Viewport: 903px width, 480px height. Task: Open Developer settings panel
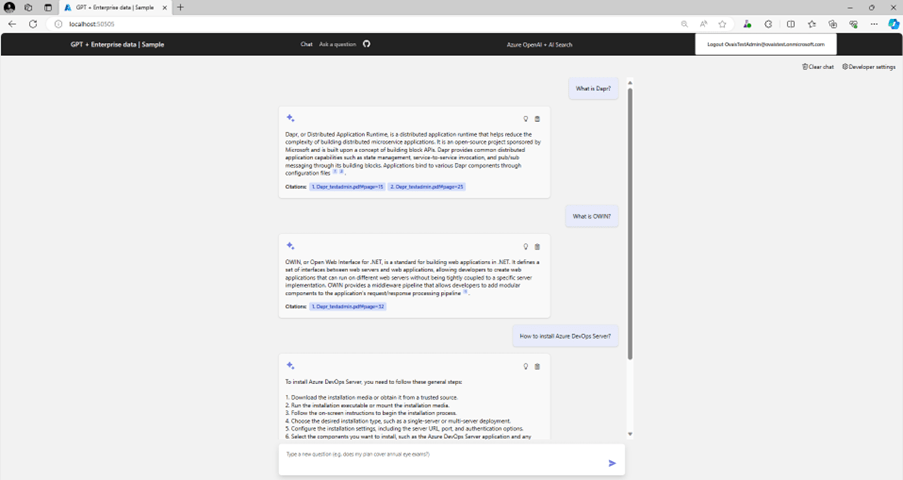[869, 67]
